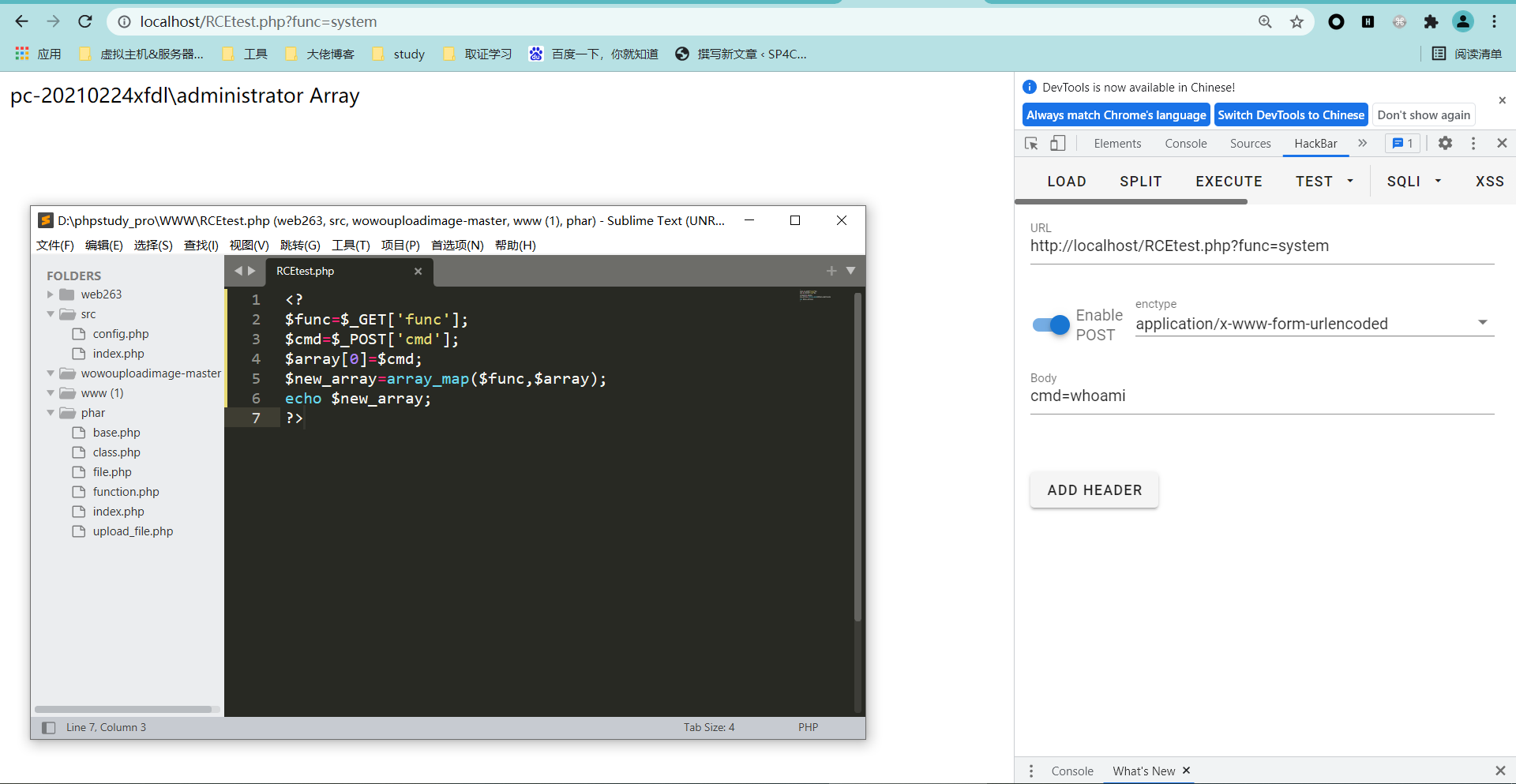
Task: Open the DevTools issues counter badge
Action: (1403, 143)
